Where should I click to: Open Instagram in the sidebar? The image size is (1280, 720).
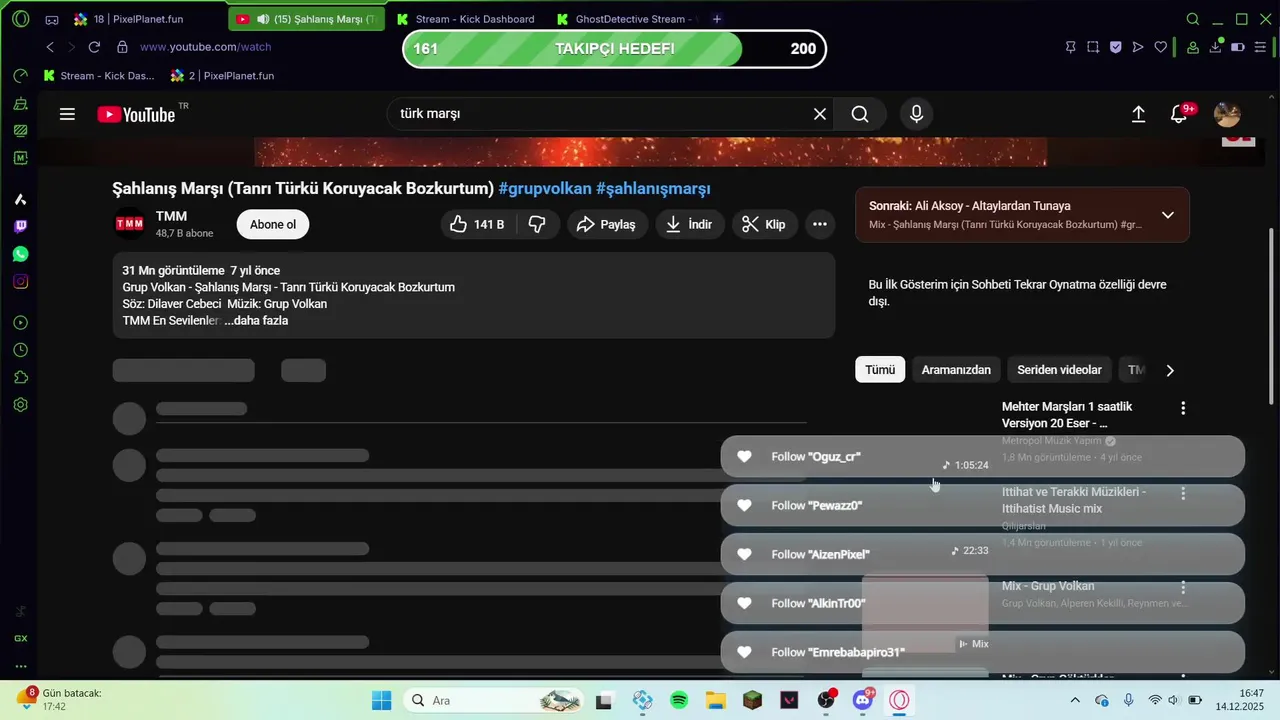(21, 281)
